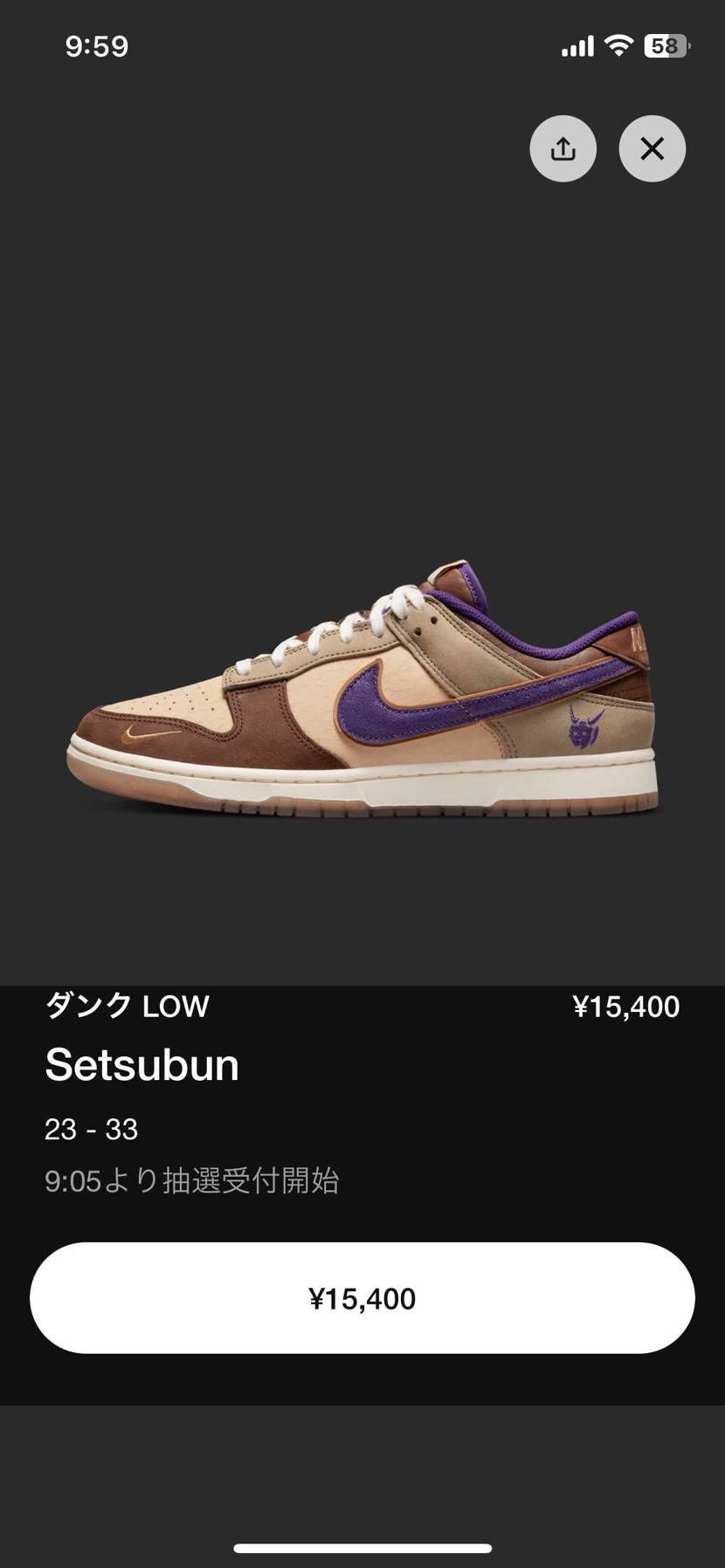Screen dimensions: 725x1568
Task: Tap the purple oni demon logo on the heel
Action: [x=585, y=726]
